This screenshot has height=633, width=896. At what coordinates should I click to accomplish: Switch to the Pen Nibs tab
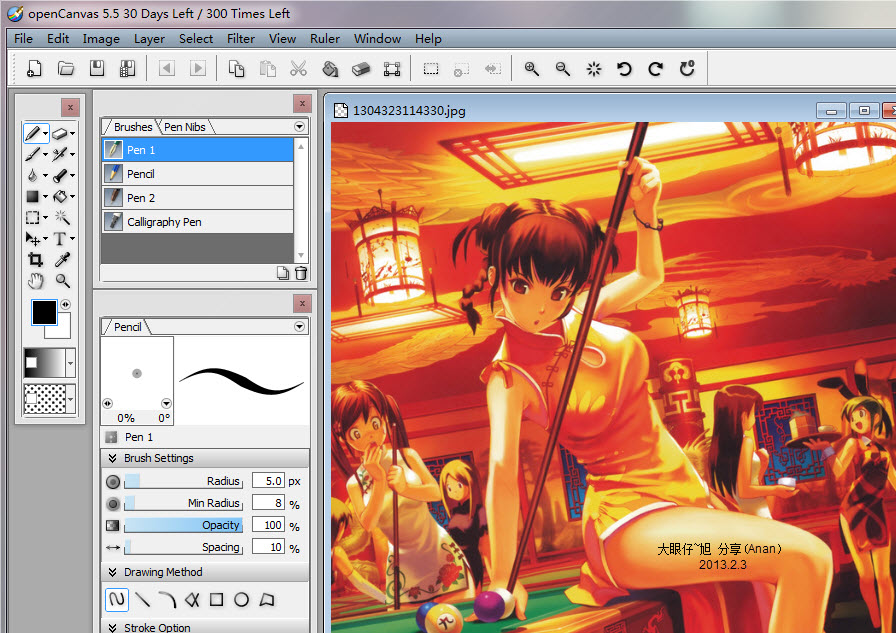[x=185, y=127]
